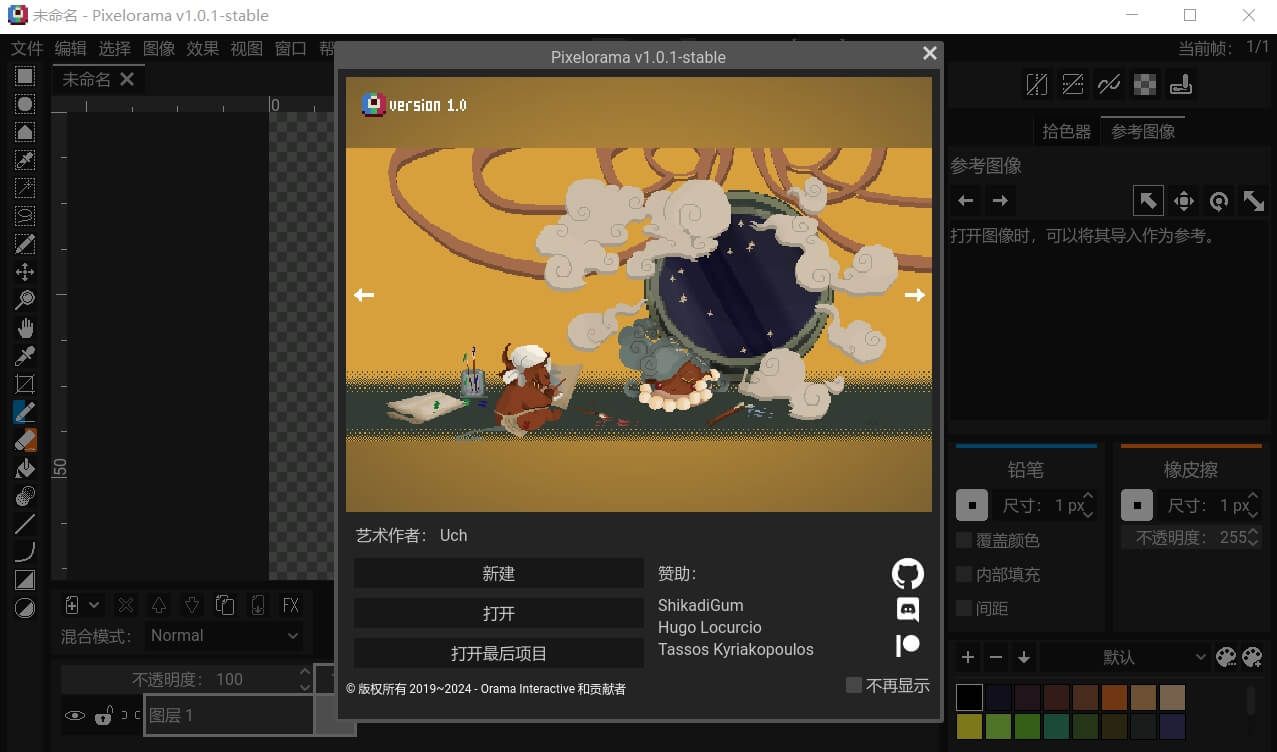Select the Eraser tool in toolbar
1277x752 pixels.
coord(25,440)
